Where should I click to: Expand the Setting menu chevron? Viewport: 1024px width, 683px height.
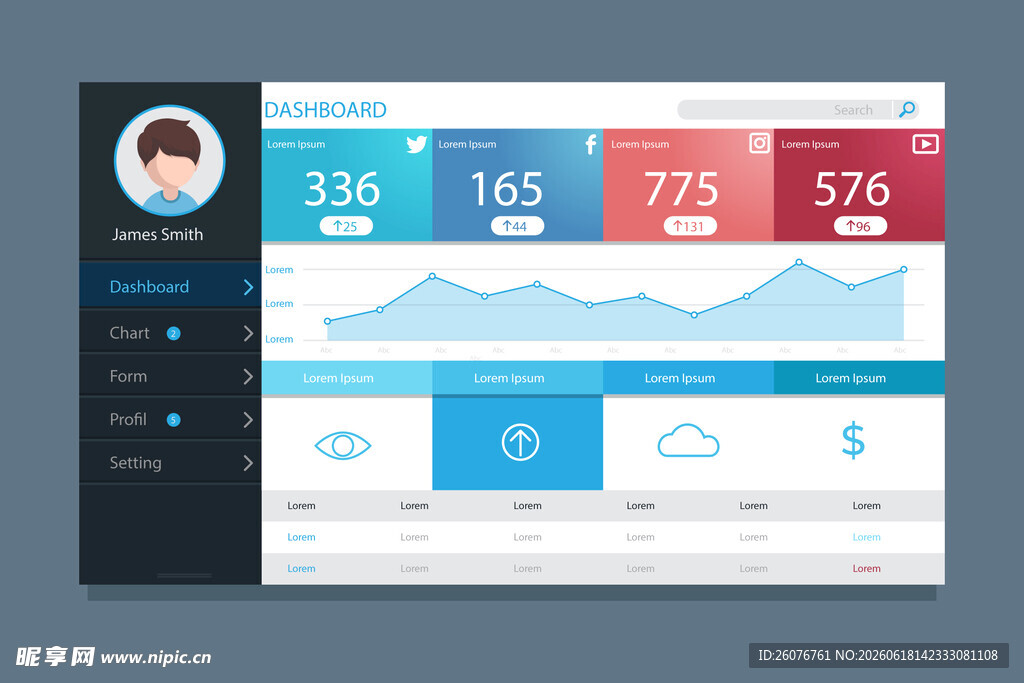coord(248,463)
